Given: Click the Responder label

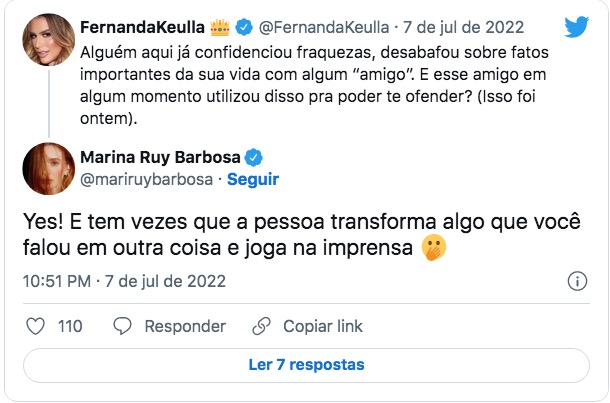Looking at the screenshot, I should [185, 327].
